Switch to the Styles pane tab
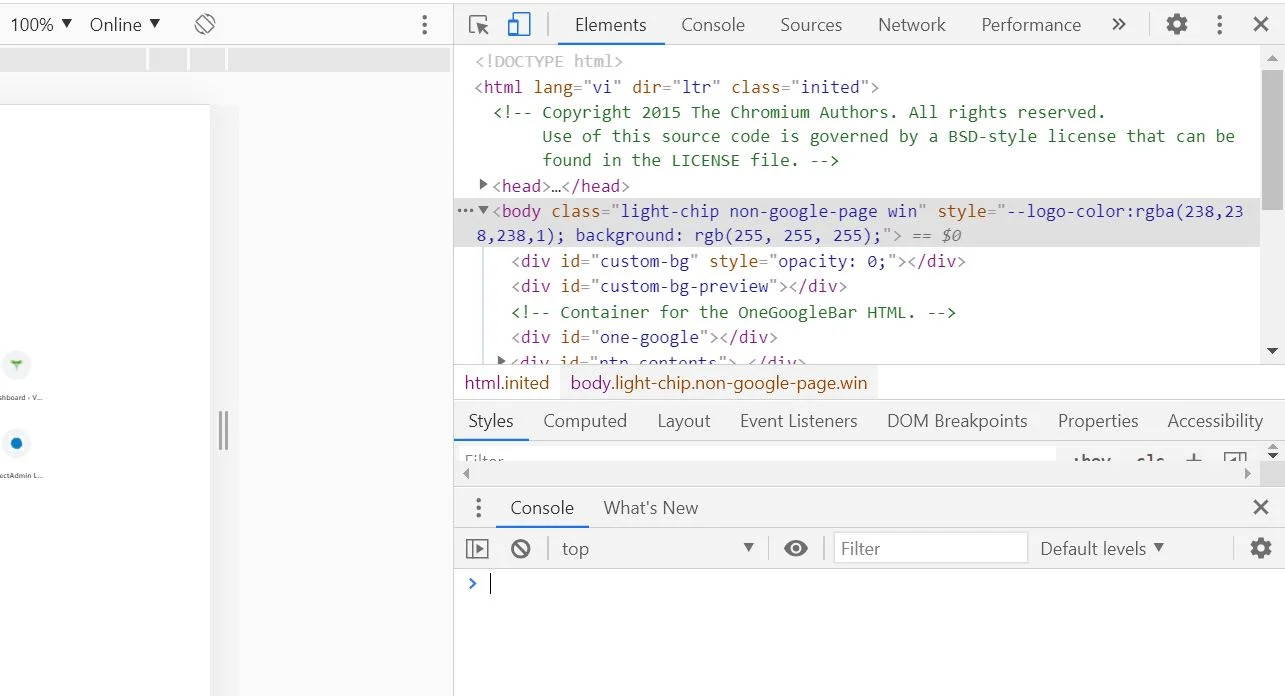Screen dimensions: 1285x696 [491, 421]
